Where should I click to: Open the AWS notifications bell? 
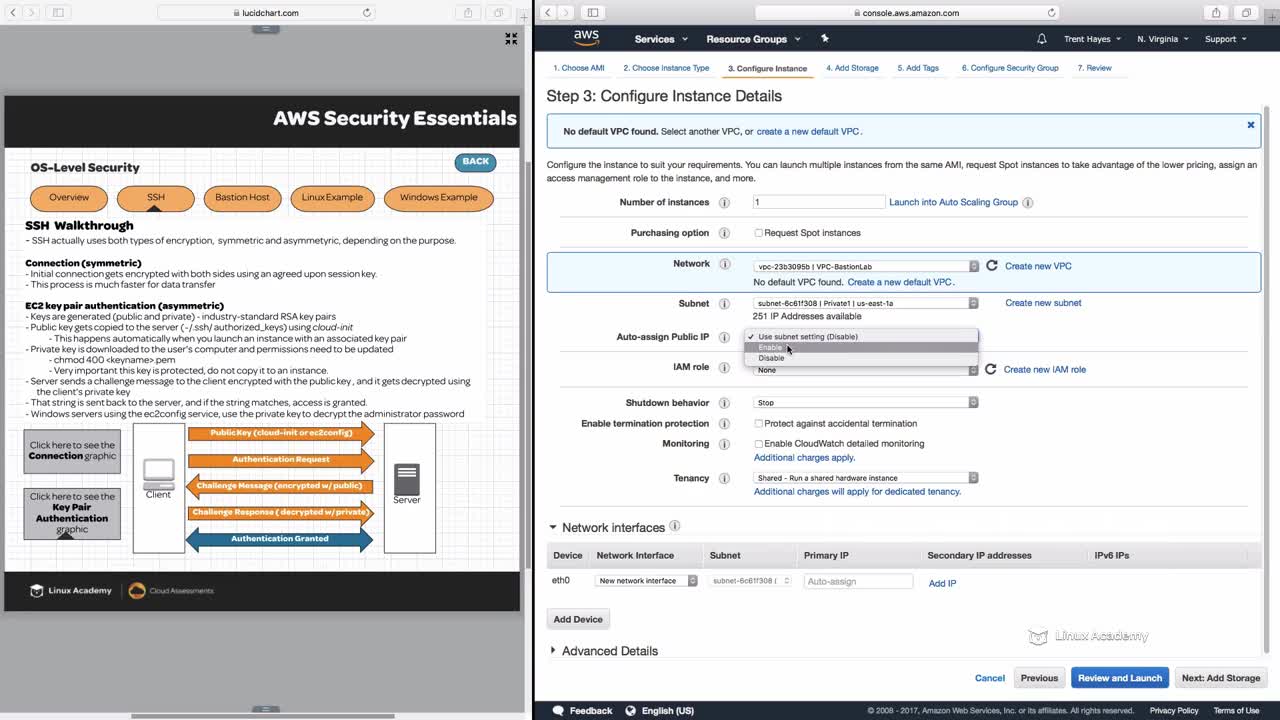pos(1042,39)
